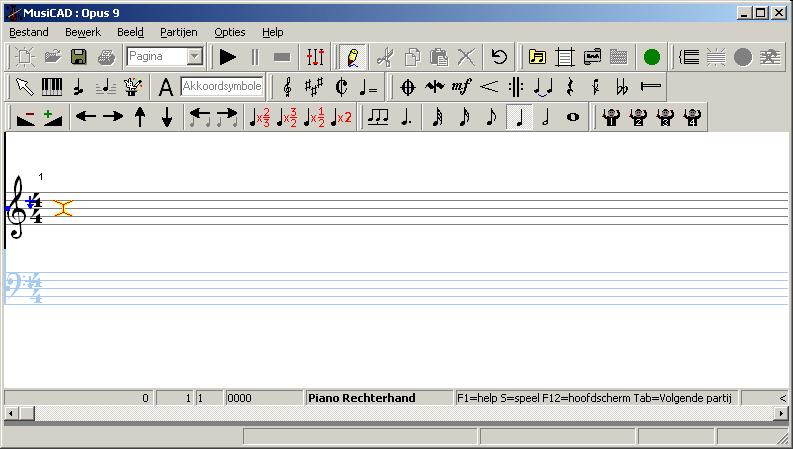Open the Help menu
The width and height of the screenshot is (793, 449).
[273, 32]
